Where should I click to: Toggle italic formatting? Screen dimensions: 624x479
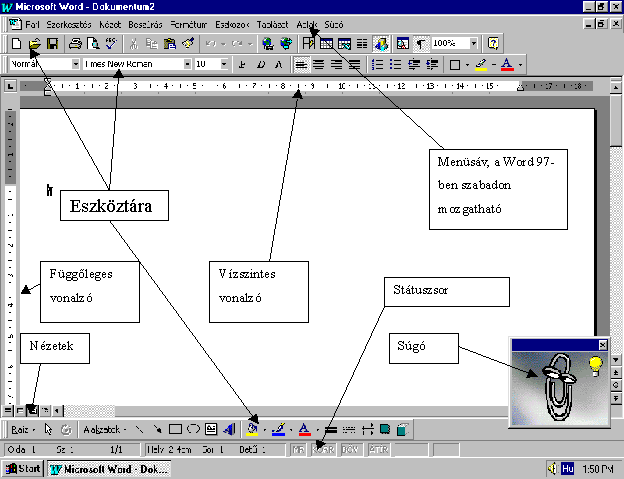[x=260, y=64]
